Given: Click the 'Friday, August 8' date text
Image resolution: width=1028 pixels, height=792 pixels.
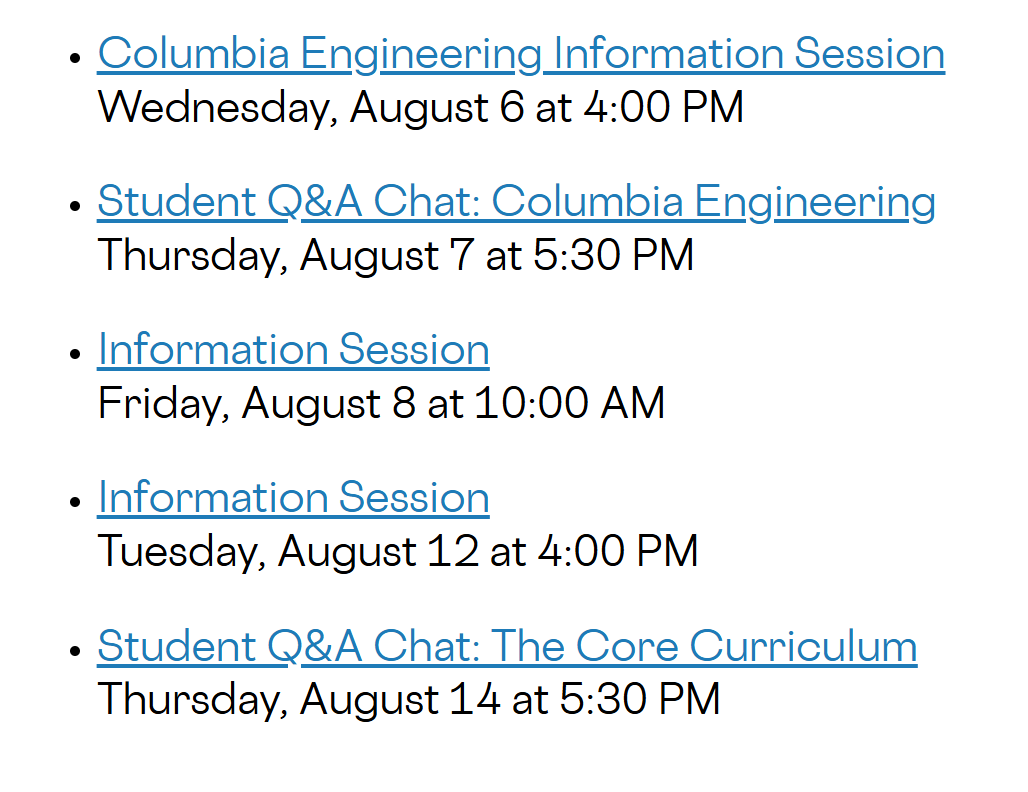Looking at the screenshot, I should pyautogui.click(x=257, y=403).
